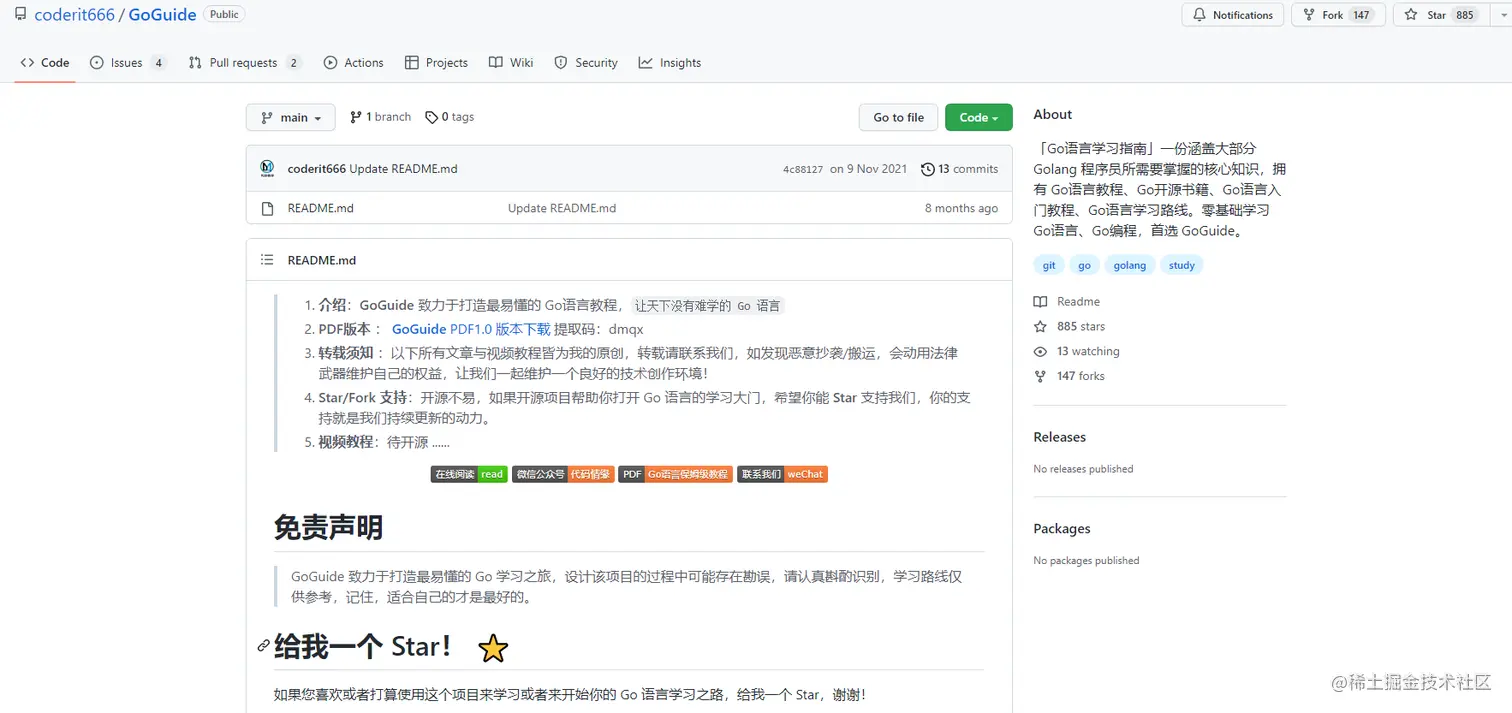
Task: Open Update README.md message in file row
Action: tap(562, 208)
